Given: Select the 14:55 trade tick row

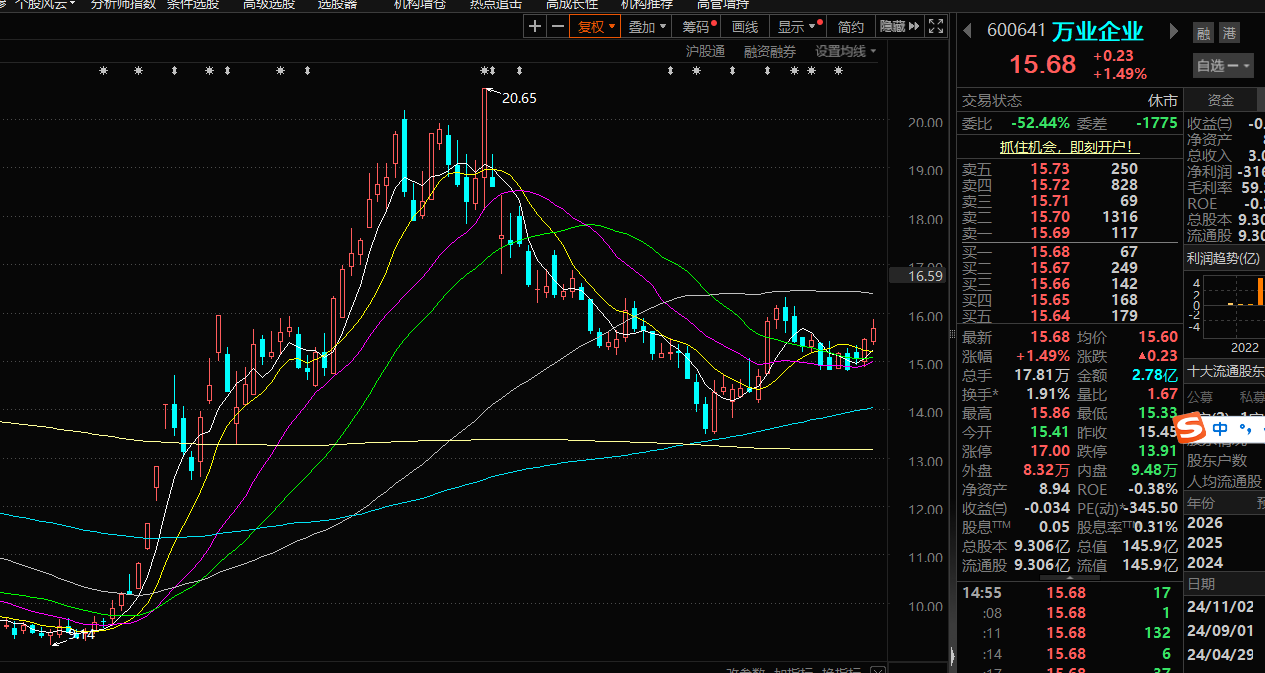Looking at the screenshot, I should tap(1069, 593).
